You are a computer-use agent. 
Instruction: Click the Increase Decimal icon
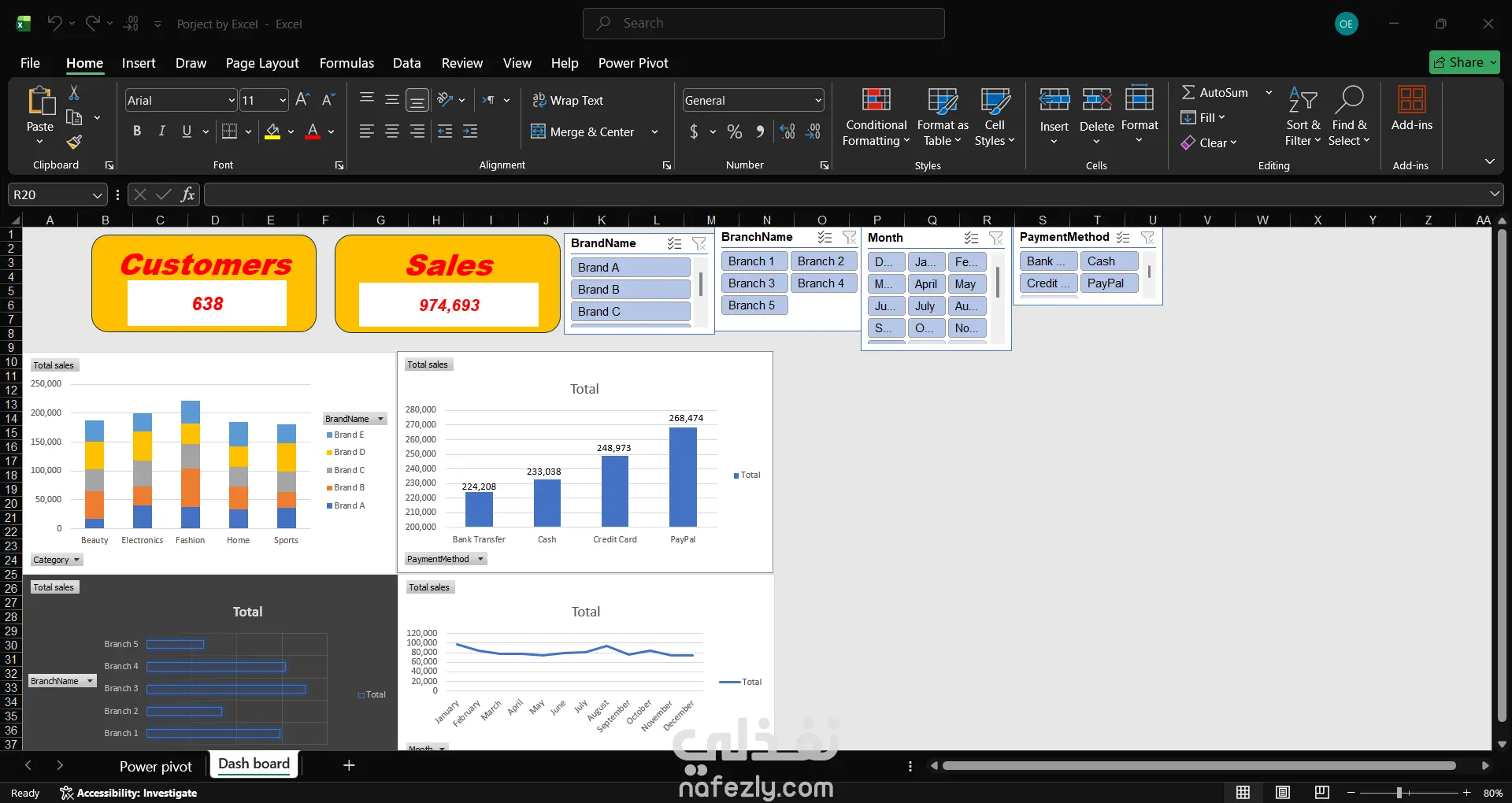[x=787, y=131]
